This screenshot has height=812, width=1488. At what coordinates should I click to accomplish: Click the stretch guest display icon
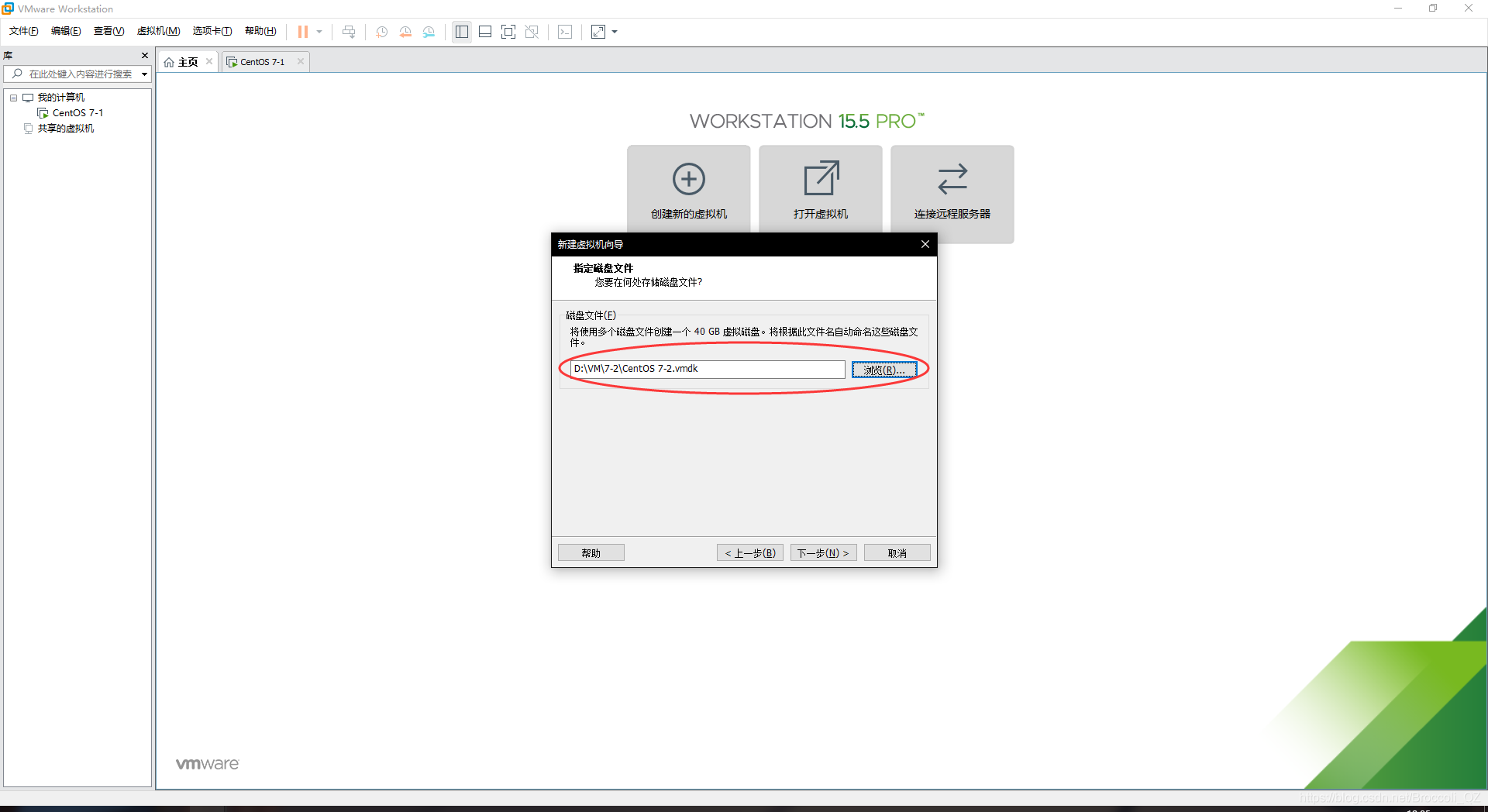click(x=598, y=32)
